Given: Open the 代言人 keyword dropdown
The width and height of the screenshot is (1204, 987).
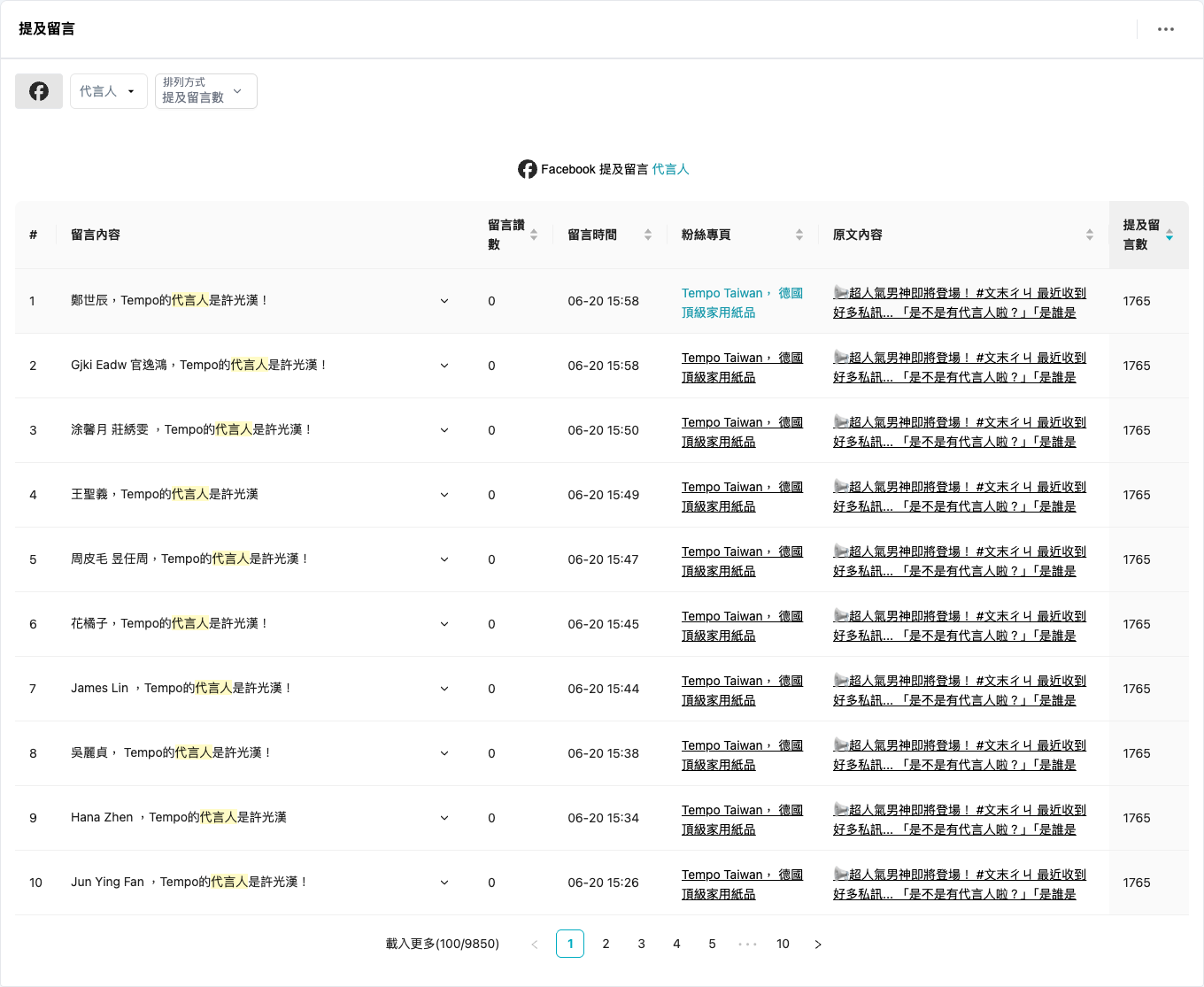Looking at the screenshot, I should coord(108,91).
